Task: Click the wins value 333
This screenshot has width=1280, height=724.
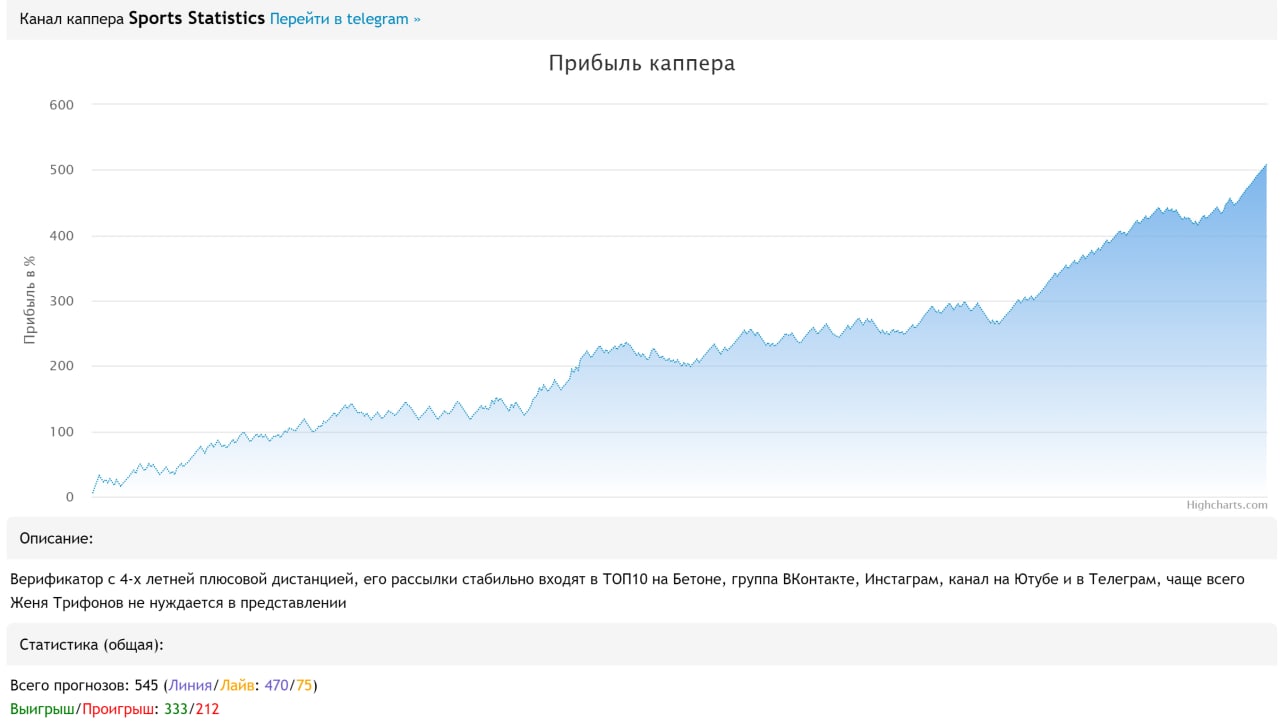Action: click(x=176, y=709)
